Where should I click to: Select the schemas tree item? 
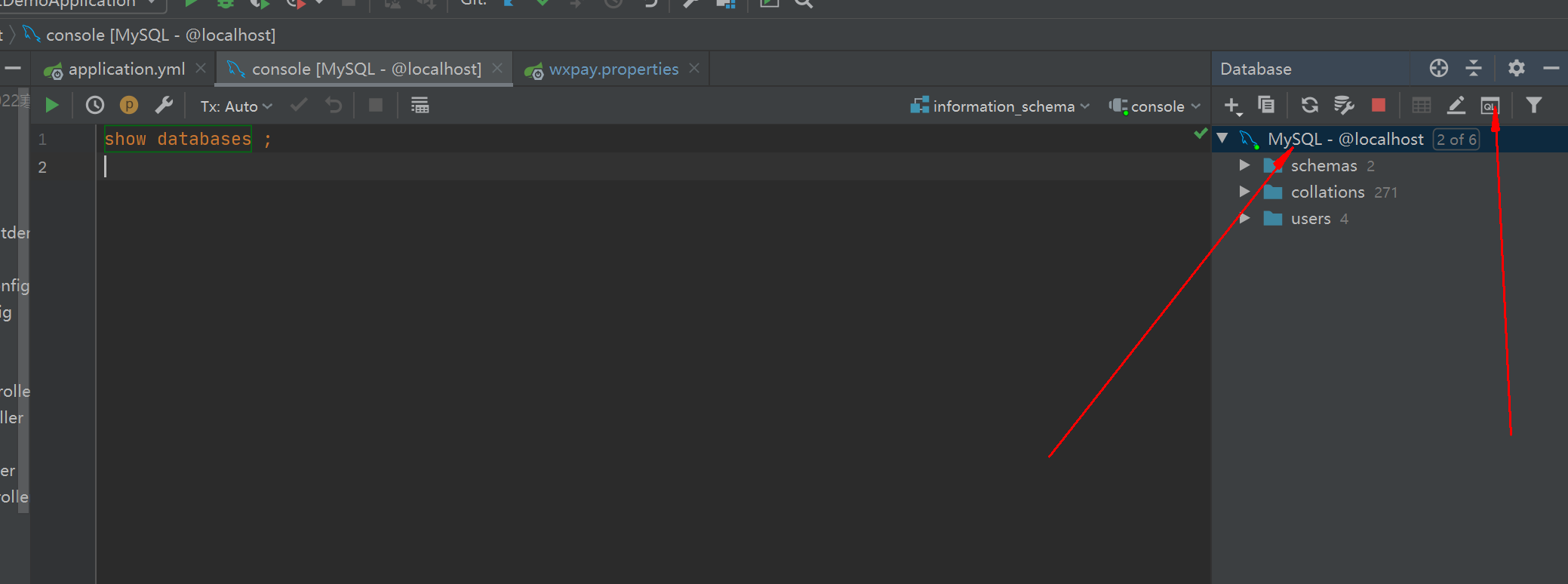tap(1324, 165)
